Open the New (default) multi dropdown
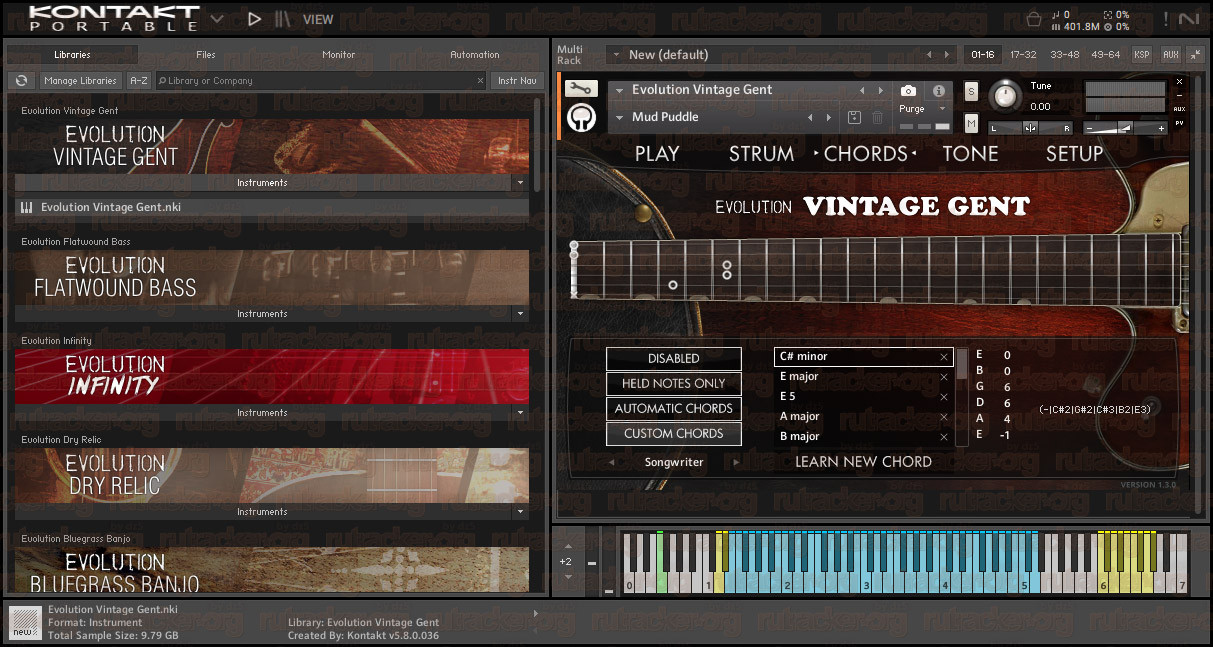Viewport: 1213px width, 647px height. click(x=615, y=55)
